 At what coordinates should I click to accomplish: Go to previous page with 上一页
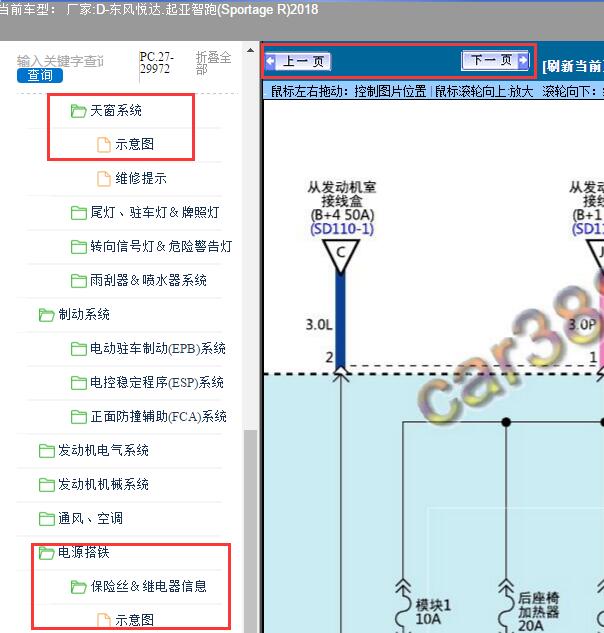tap(298, 61)
